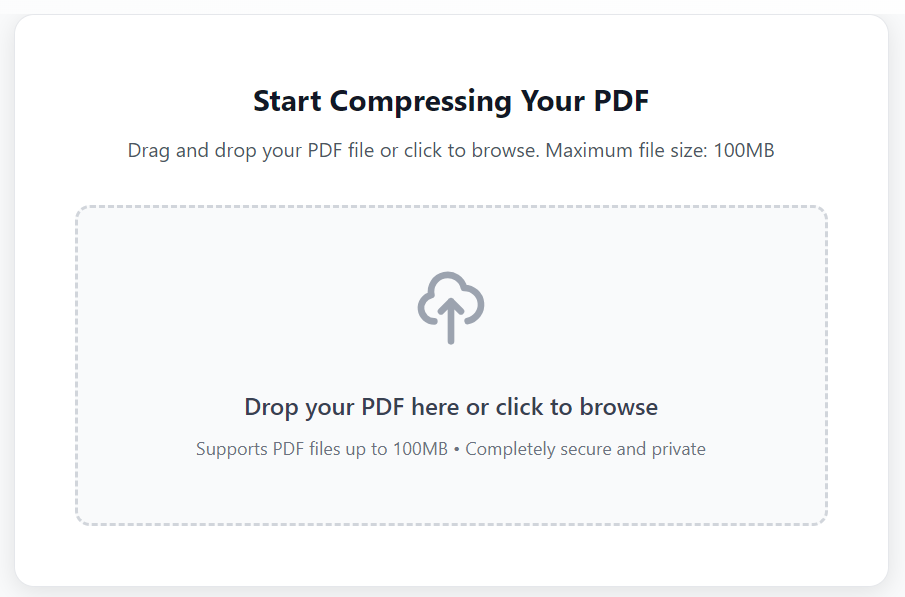Click the bullet separator in the support text
Screen dimensions: 905x597
click(456, 449)
